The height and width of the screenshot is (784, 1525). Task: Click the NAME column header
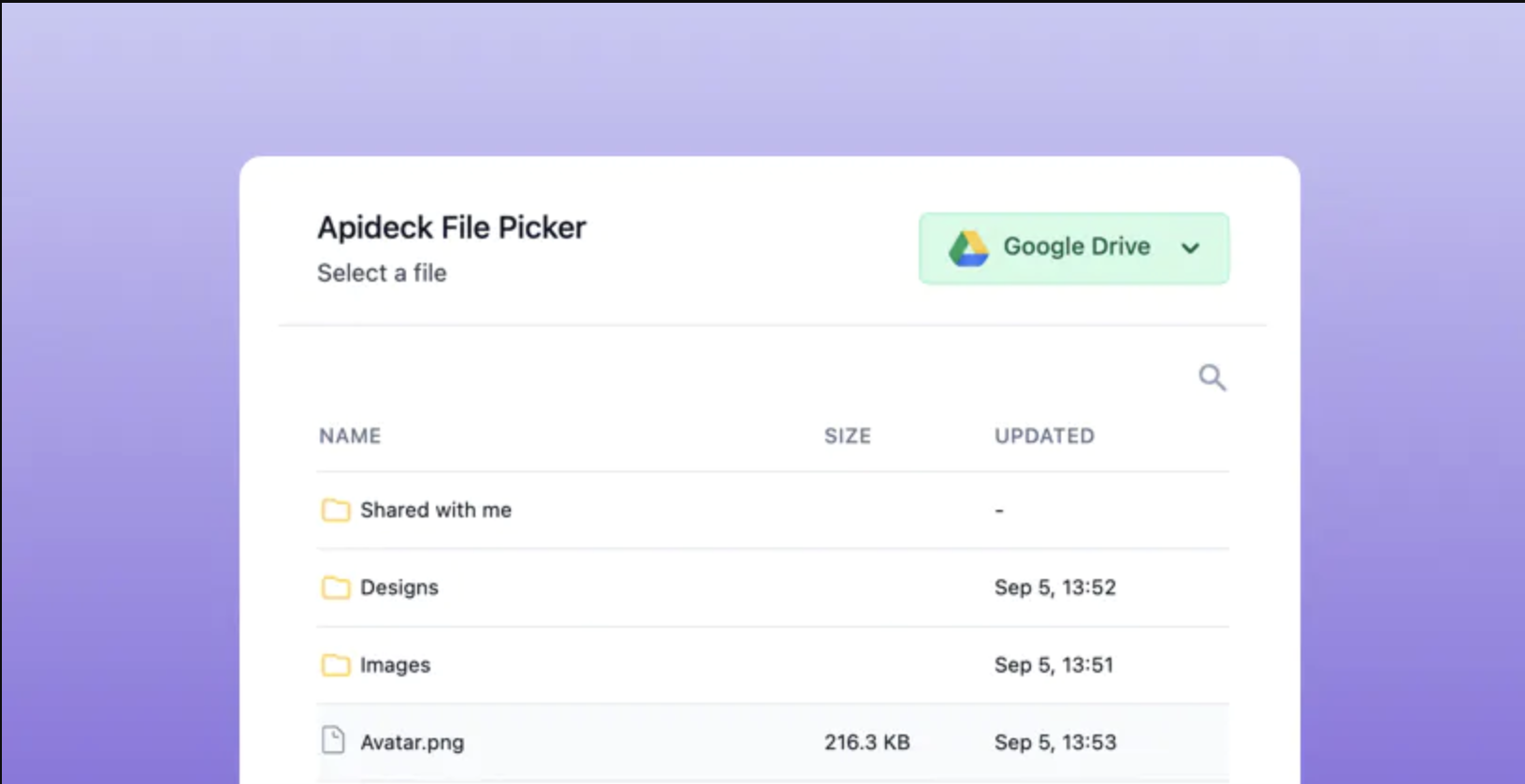point(350,436)
